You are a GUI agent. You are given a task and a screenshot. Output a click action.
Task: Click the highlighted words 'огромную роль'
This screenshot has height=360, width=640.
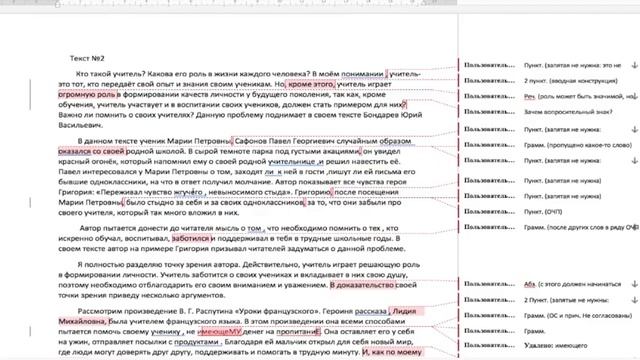[x=87, y=94]
